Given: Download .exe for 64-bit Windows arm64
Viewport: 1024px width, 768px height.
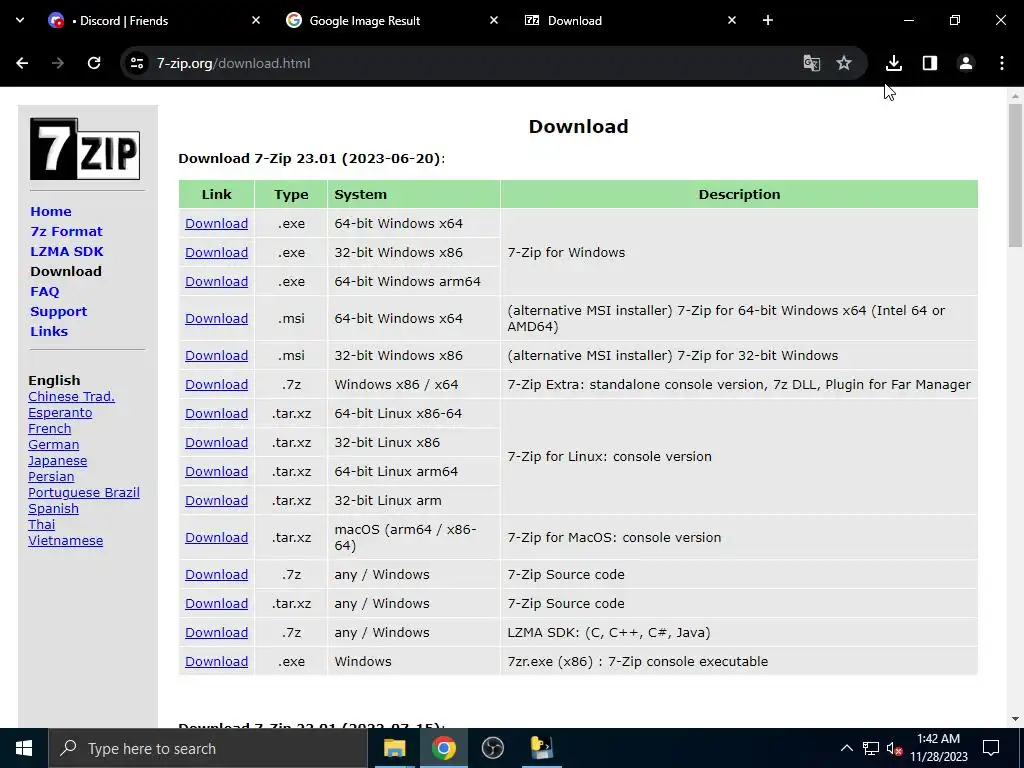Looking at the screenshot, I should [216, 281].
